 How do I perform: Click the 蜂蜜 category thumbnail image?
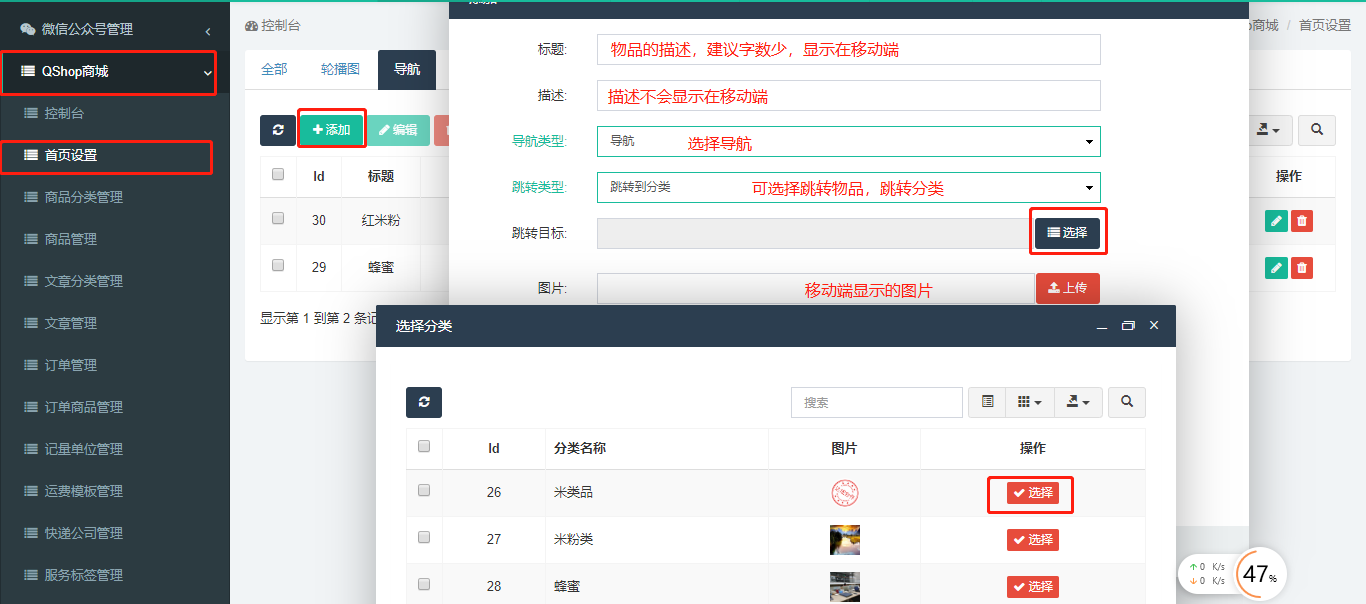(844, 586)
